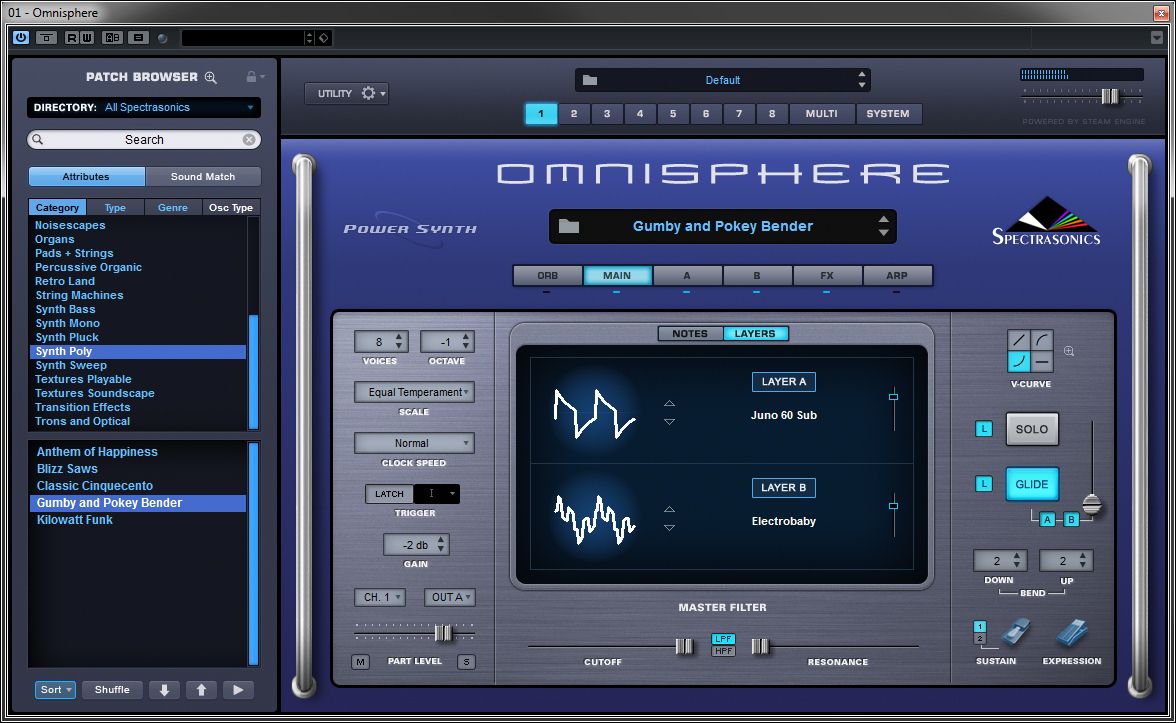Enable the LPF master filter mode
1176x723 pixels.
click(723, 639)
